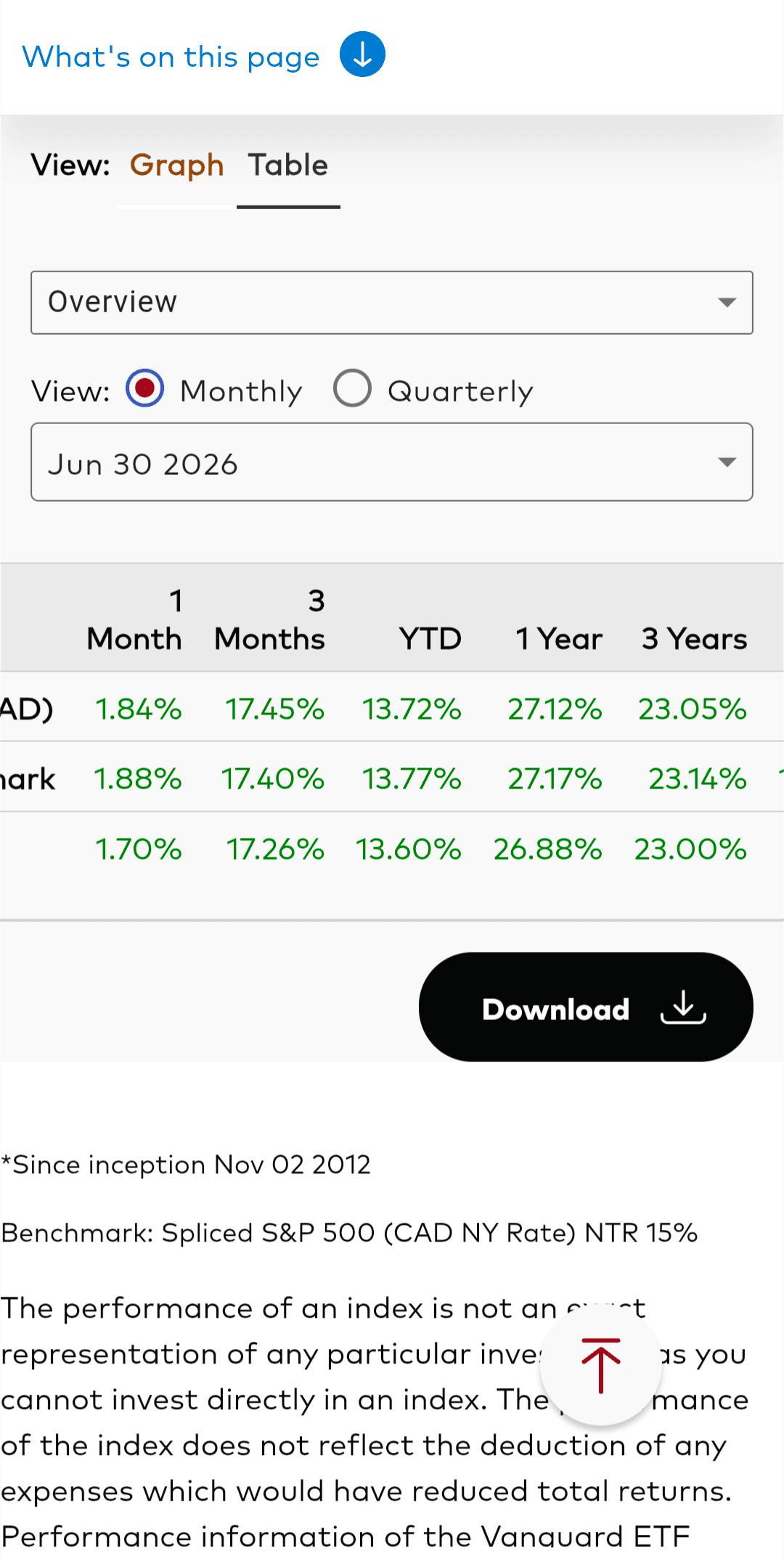The image size is (784, 1561).
Task: Click the 3 Years column header
Action: tap(694, 639)
